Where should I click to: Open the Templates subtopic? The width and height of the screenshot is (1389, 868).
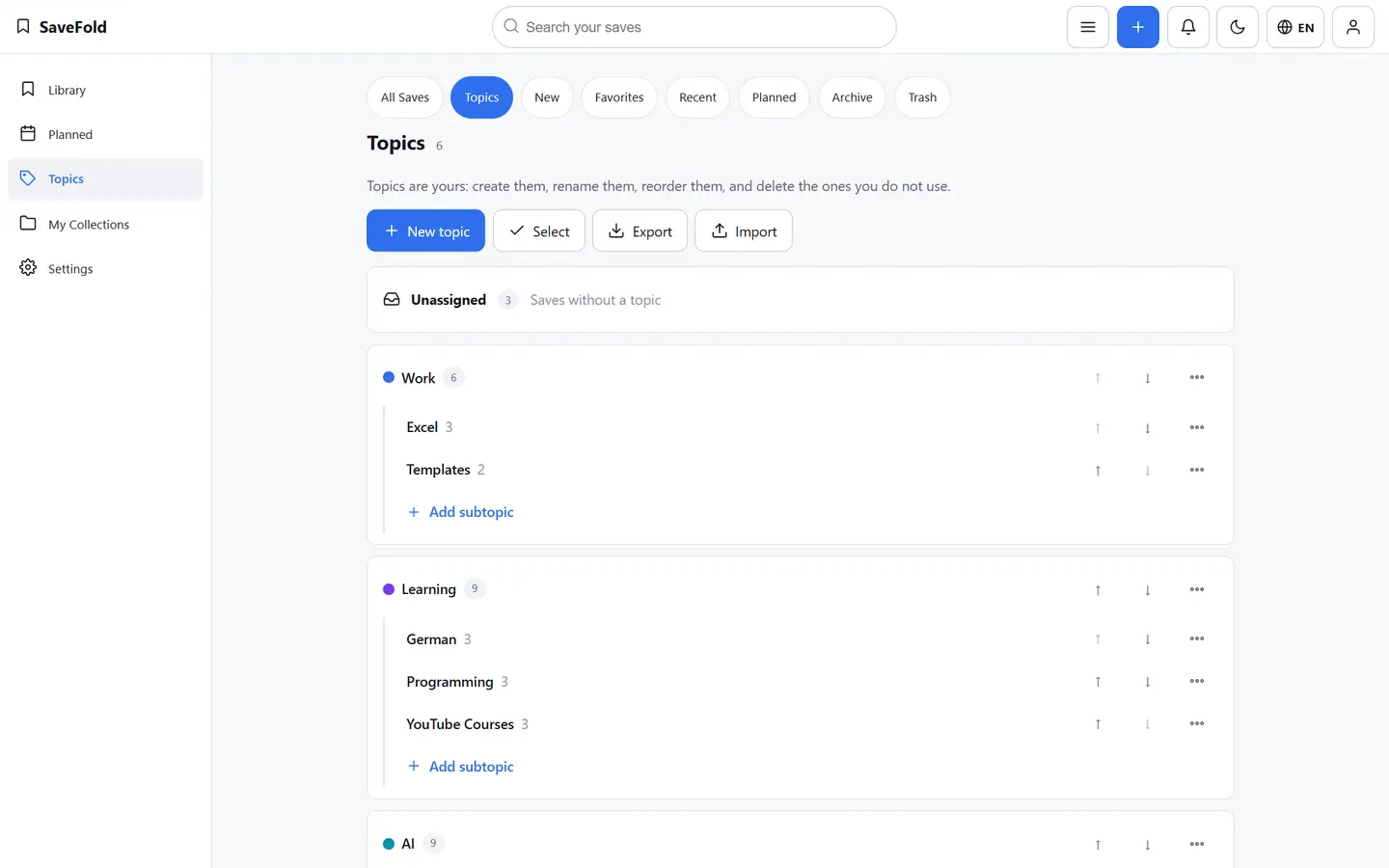pos(438,470)
